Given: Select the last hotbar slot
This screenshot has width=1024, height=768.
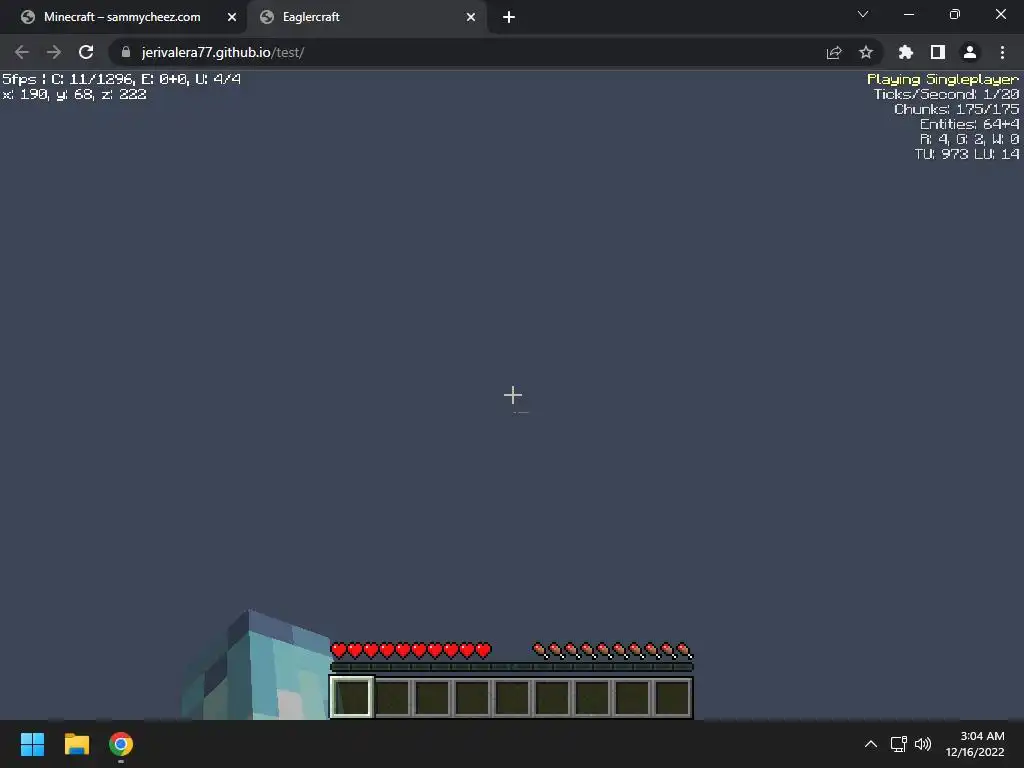Looking at the screenshot, I should click(672, 697).
